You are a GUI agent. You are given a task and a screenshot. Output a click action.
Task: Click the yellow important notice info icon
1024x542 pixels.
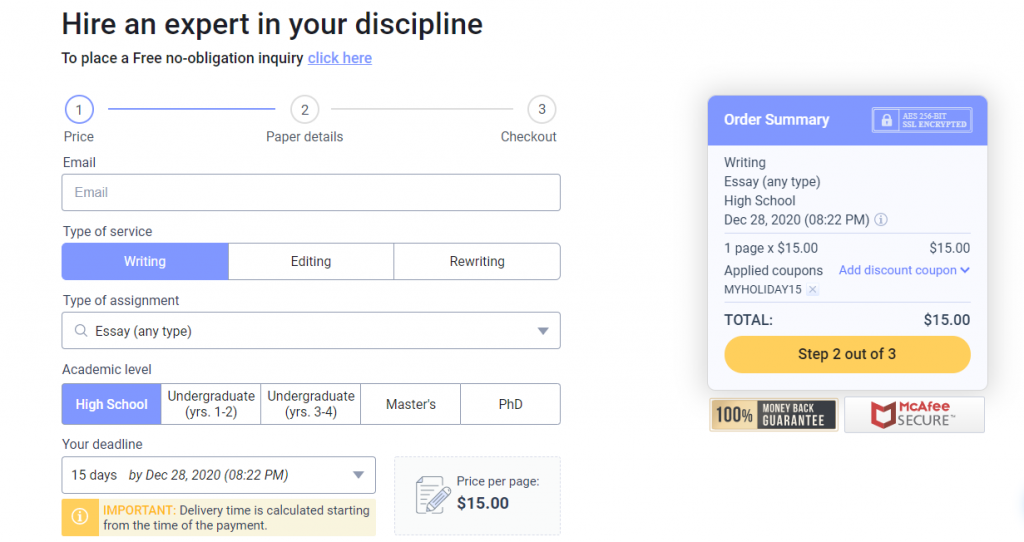pyautogui.click(x=80, y=517)
